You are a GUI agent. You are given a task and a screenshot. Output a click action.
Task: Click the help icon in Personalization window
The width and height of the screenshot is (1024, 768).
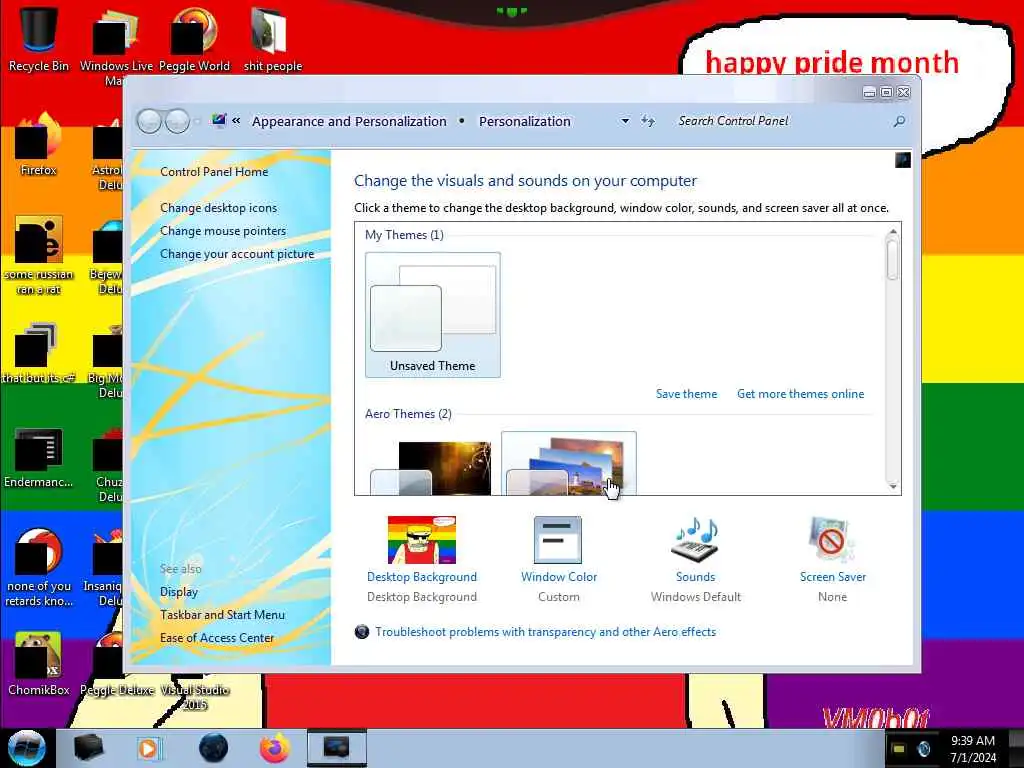[x=903, y=160]
